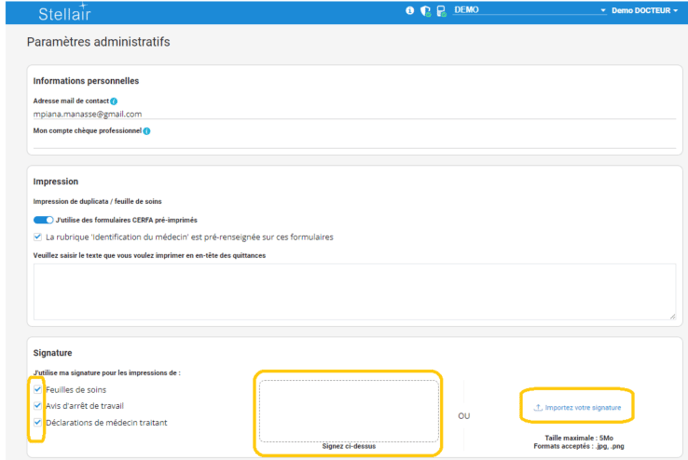The width and height of the screenshot is (688, 460).
Task: Open the DEMO dropdown in header
Action: [x=529, y=10]
